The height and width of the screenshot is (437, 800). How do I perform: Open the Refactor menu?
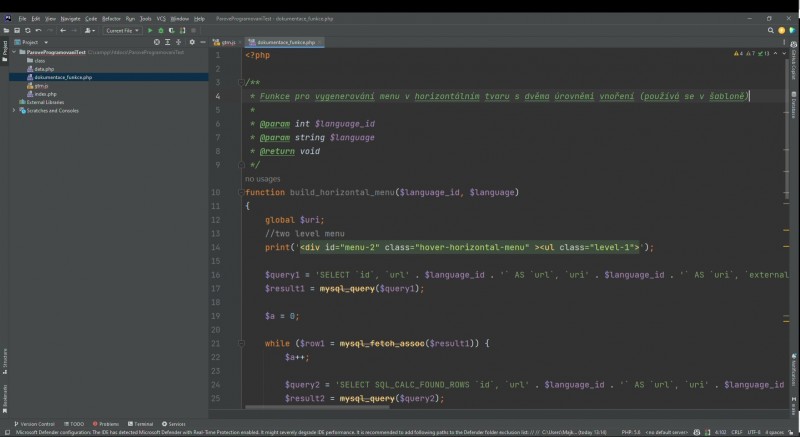click(x=111, y=18)
